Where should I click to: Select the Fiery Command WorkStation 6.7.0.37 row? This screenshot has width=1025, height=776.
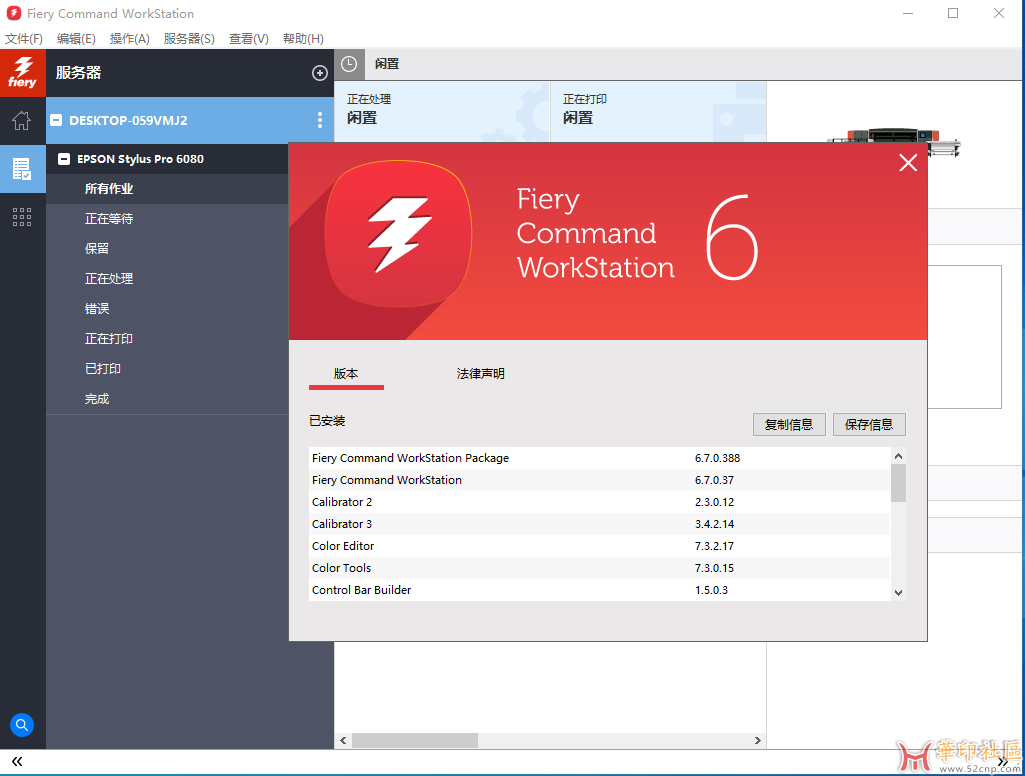click(x=599, y=480)
